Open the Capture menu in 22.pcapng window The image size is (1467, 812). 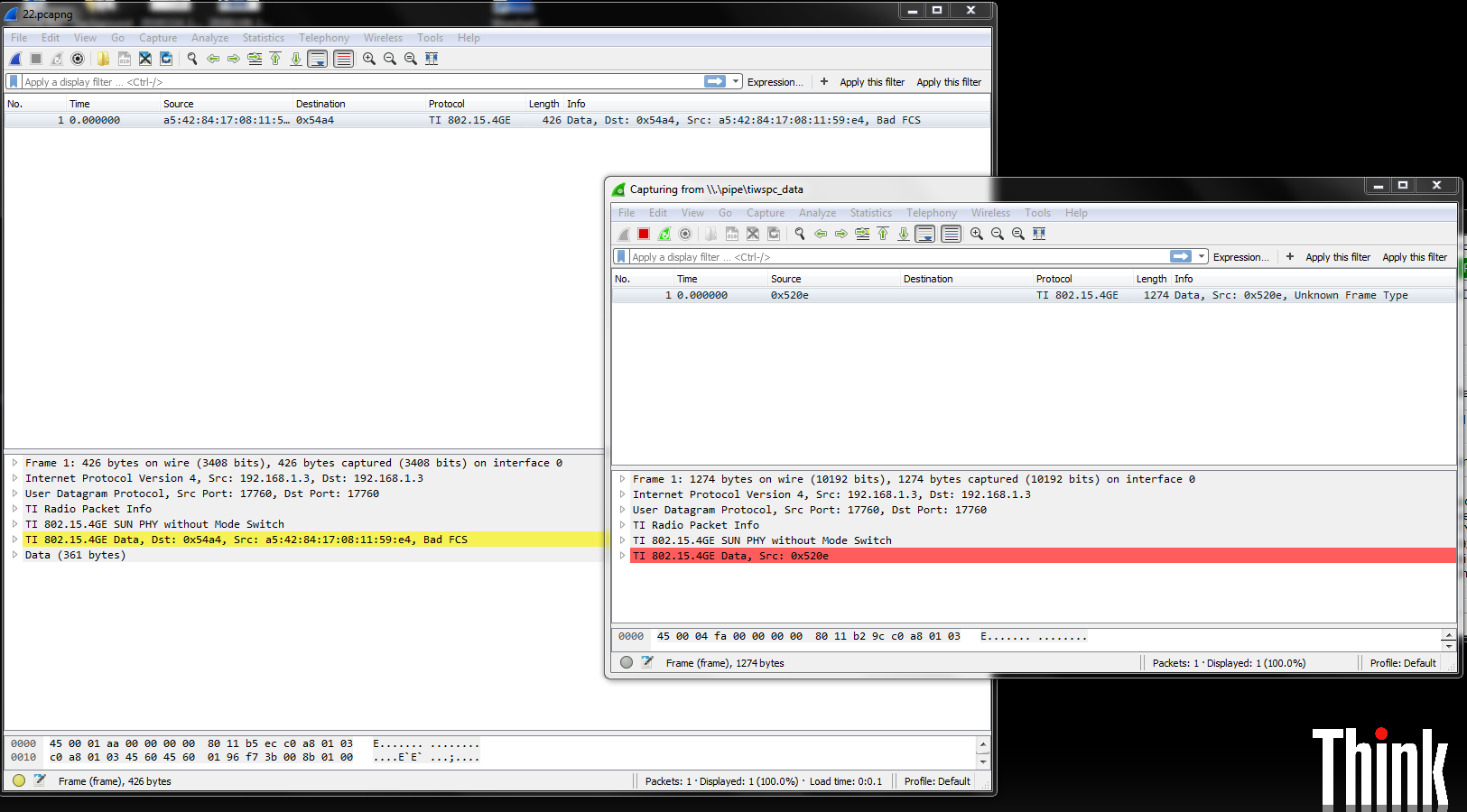click(x=158, y=38)
